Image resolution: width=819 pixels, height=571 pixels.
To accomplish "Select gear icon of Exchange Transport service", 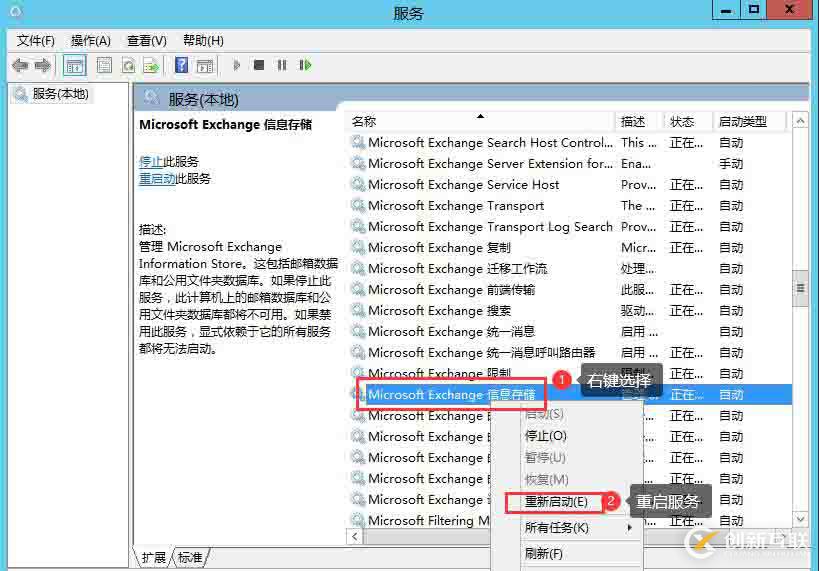I will pos(358,205).
